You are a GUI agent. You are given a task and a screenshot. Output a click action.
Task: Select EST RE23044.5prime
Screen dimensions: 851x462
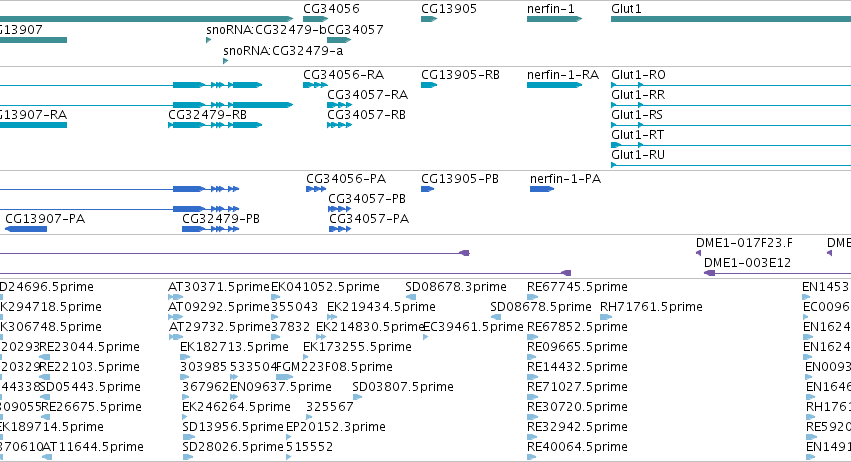(x=90, y=347)
